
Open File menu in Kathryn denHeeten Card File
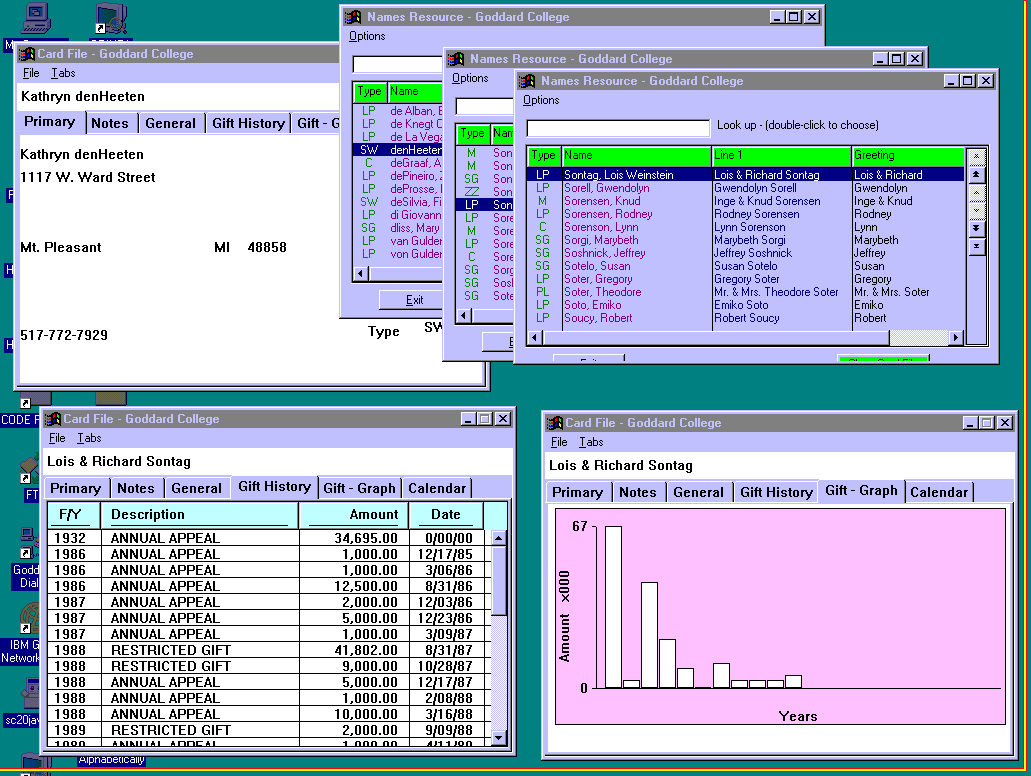(31, 73)
